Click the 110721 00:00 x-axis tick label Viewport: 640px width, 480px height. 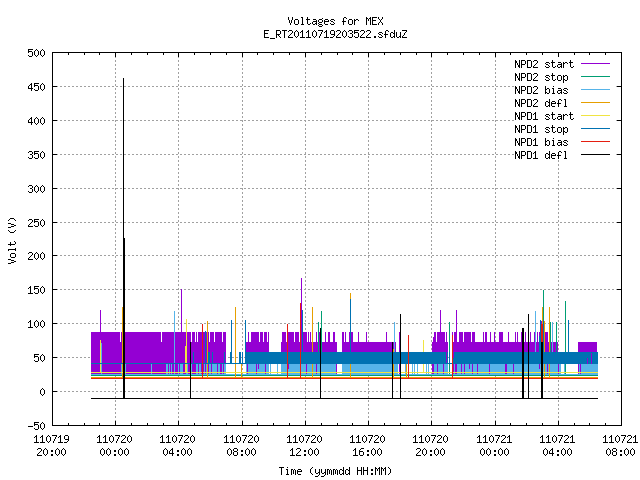pyautogui.click(x=494, y=446)
